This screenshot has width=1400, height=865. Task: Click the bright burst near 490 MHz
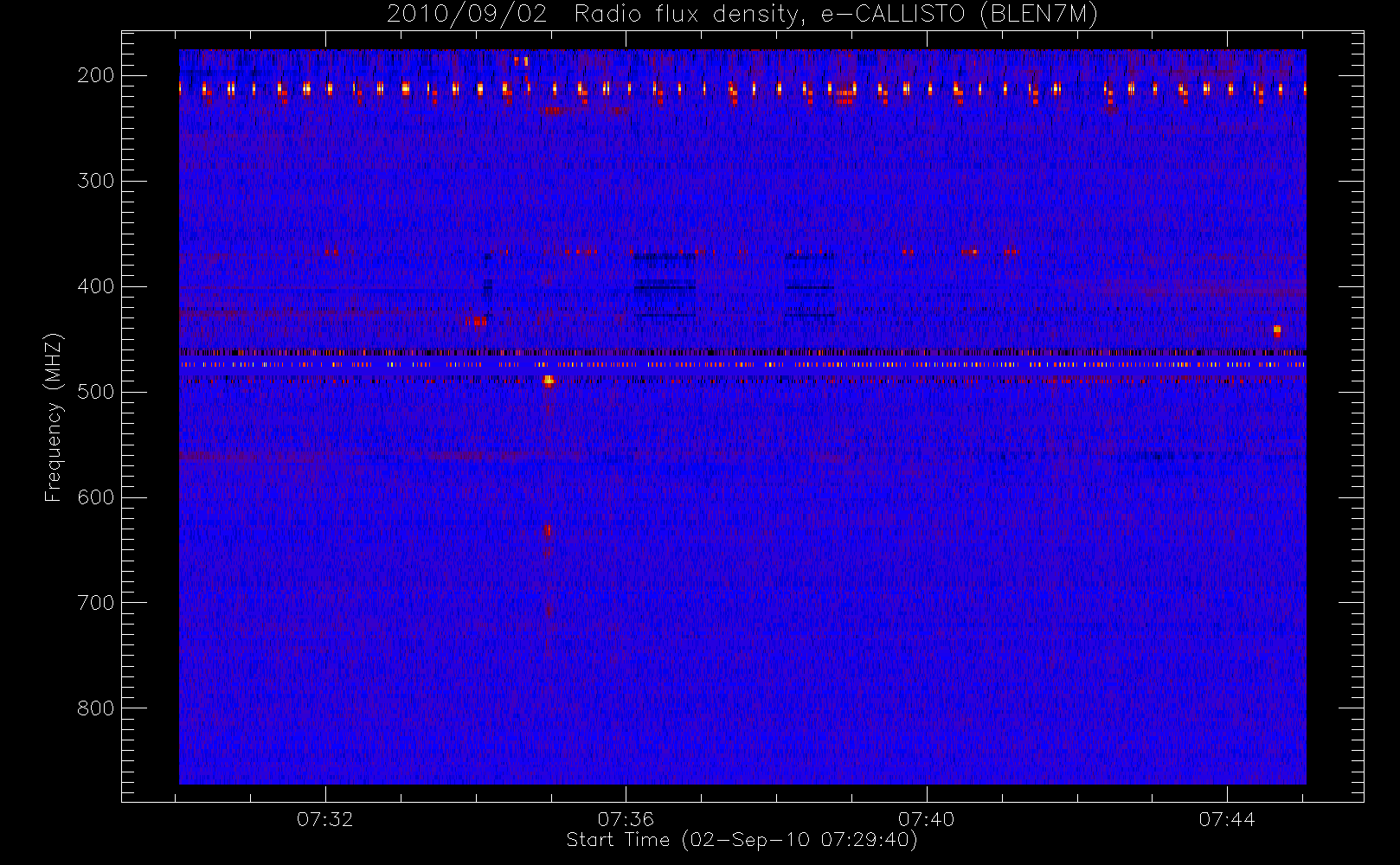pyautogui.click(x=549, y=380)
